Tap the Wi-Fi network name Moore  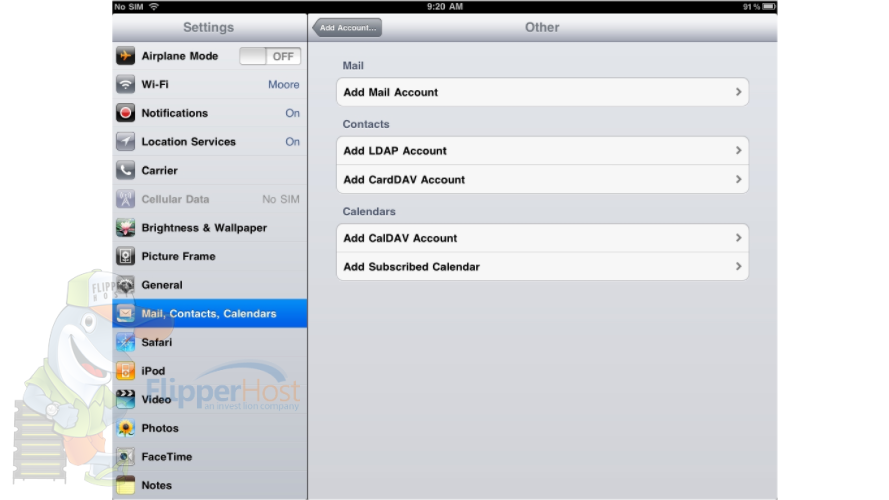coord(283,84)
